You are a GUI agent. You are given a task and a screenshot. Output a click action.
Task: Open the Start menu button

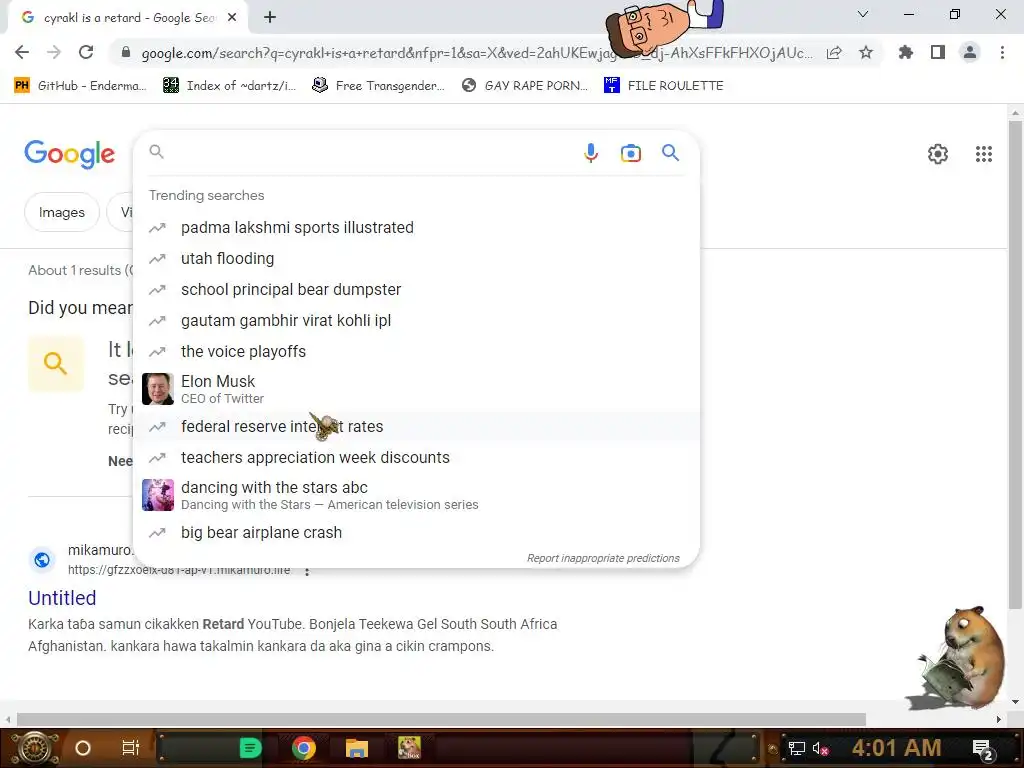35,748
